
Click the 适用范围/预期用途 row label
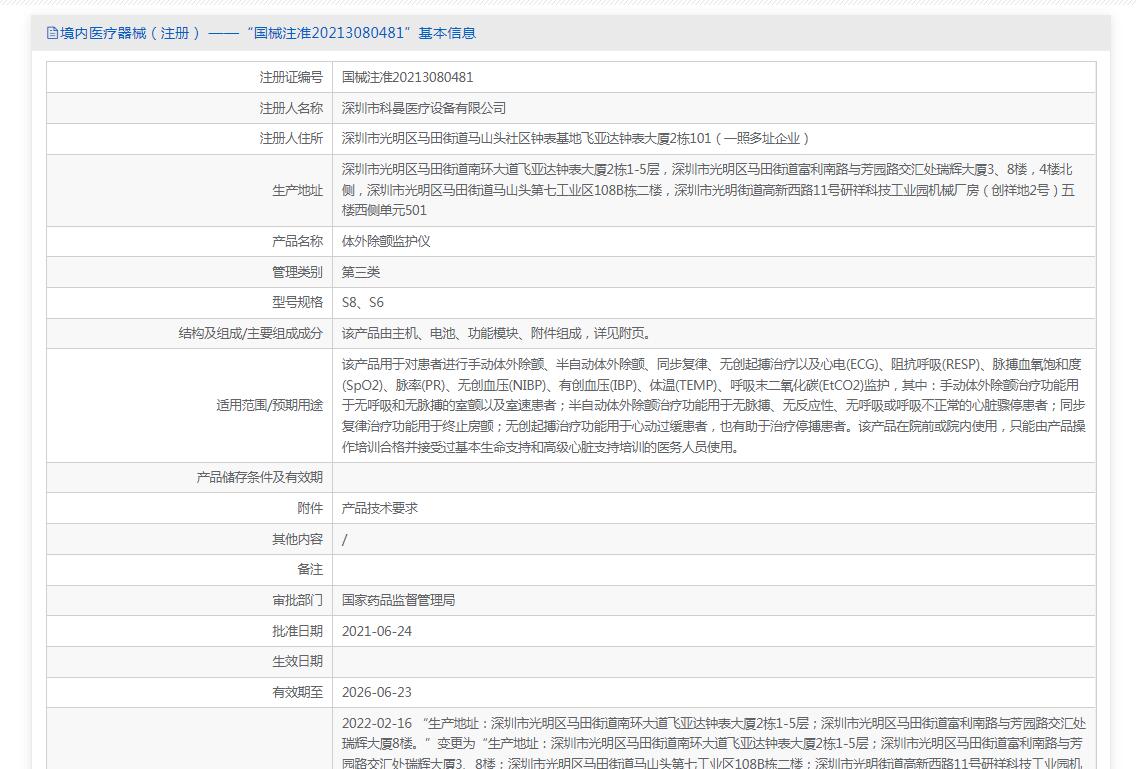tap(269, 405)
